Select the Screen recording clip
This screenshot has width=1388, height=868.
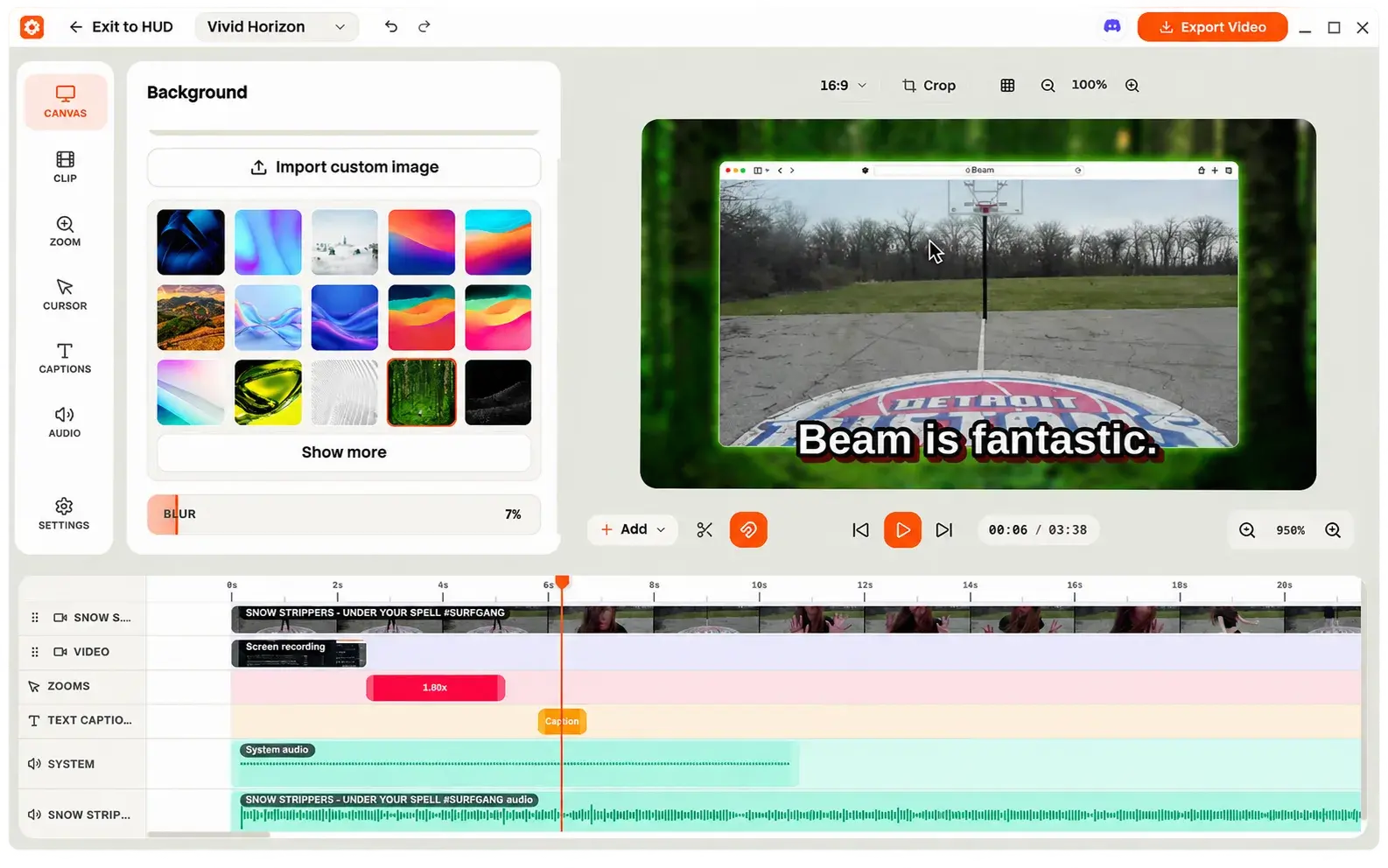(x=298, y=654)
